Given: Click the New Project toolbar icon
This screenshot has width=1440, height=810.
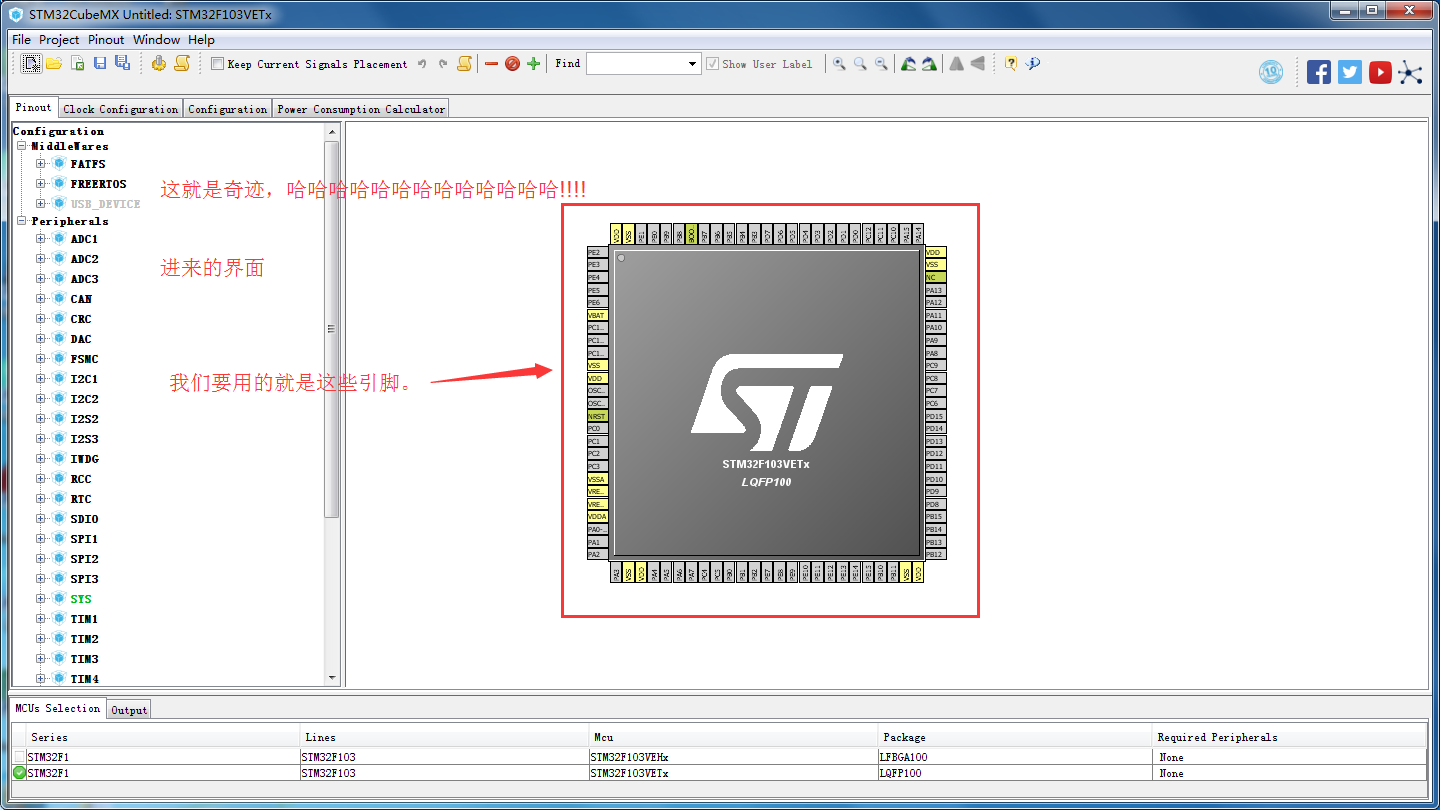Looking at the screenshot, I should (x=32, y=64).
